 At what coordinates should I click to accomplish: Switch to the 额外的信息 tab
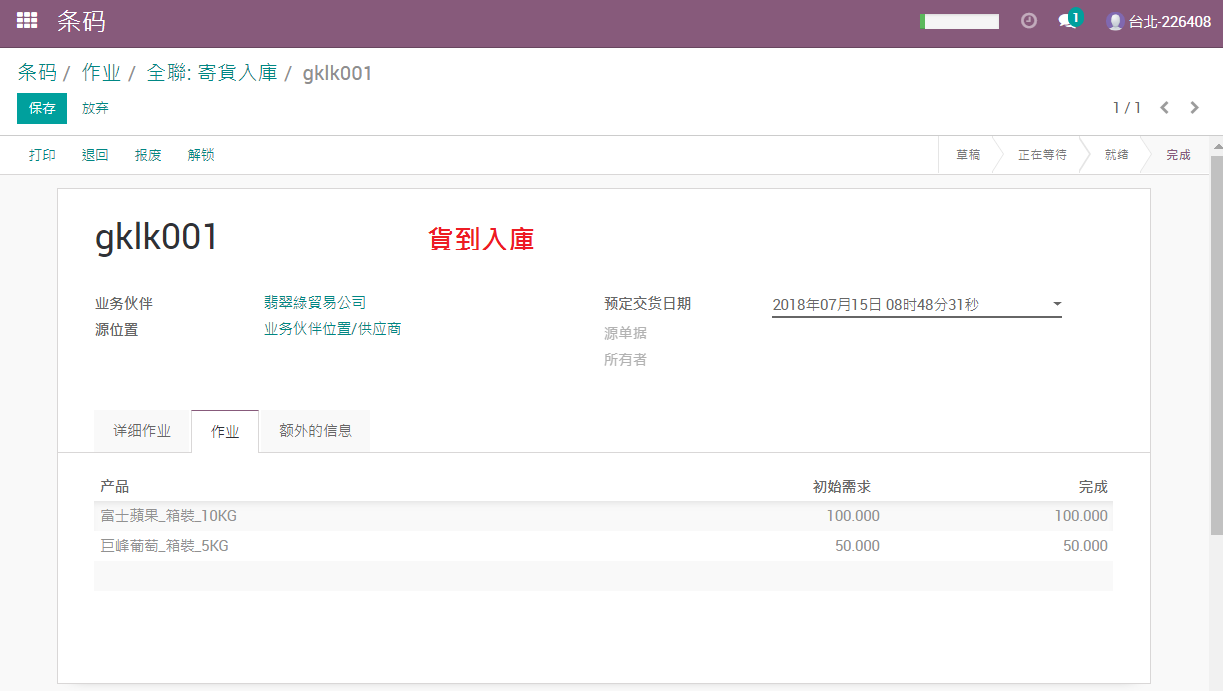[315, 431]
